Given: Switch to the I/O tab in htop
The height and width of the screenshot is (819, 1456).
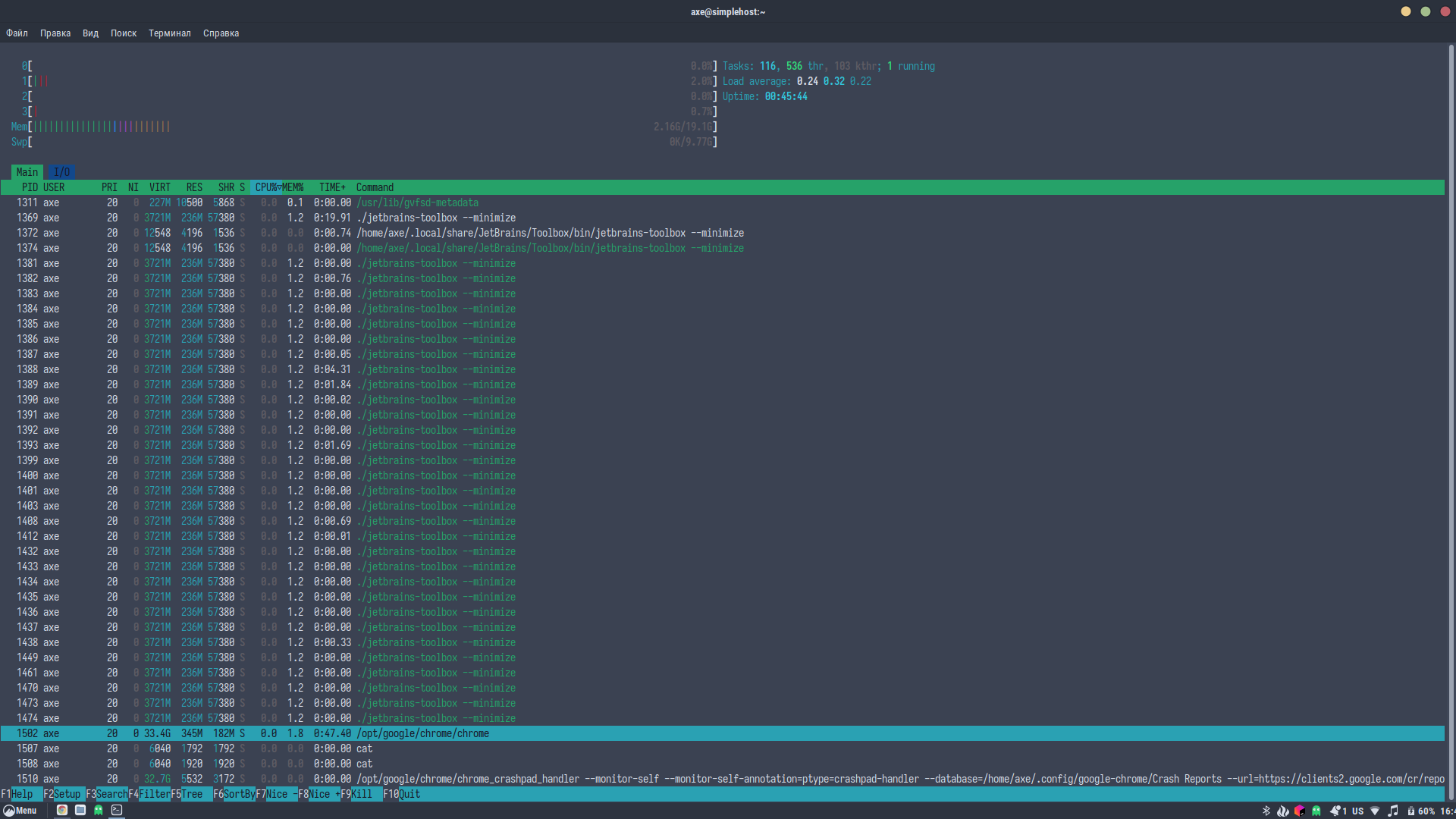Looking at the screenshot, I should [x=61, y=172].
